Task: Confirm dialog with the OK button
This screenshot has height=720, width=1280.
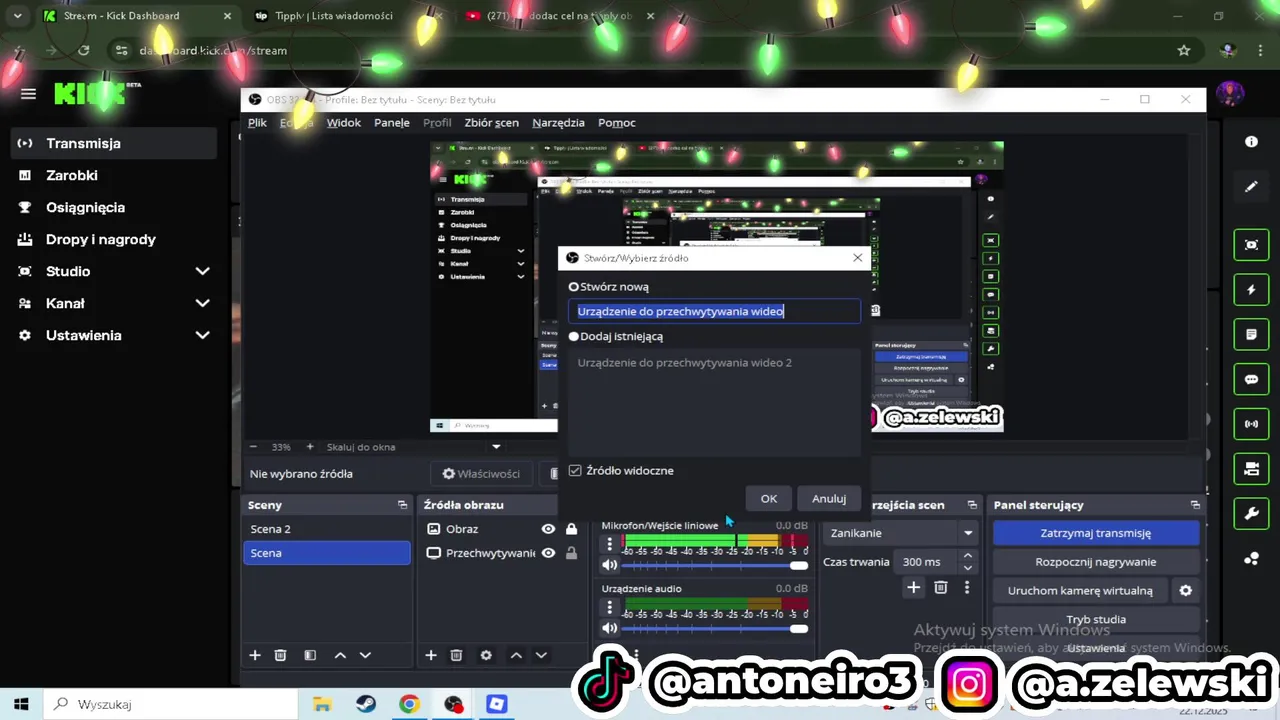Action: click(x=768, y=498)
